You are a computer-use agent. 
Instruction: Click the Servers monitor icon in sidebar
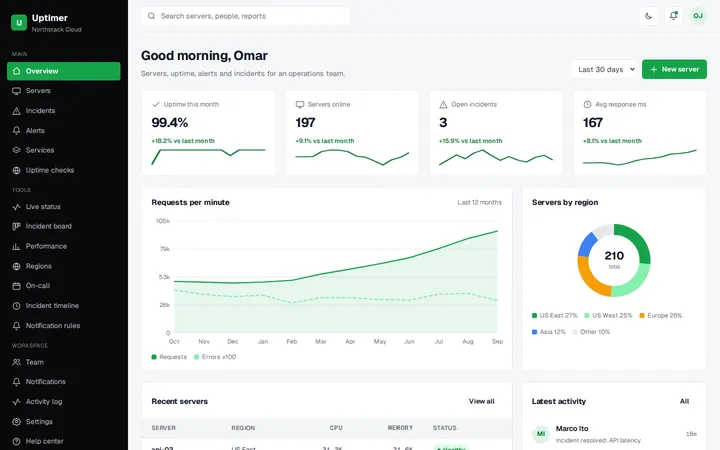tap(17, 91)
